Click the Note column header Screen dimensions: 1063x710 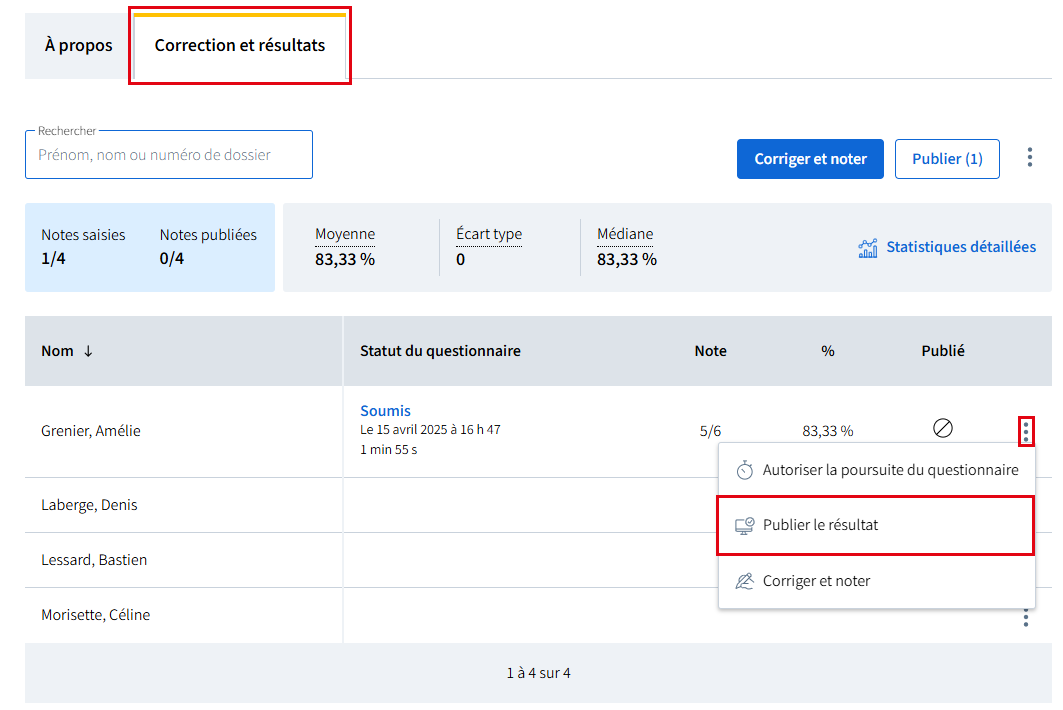[x=710, y=351]
